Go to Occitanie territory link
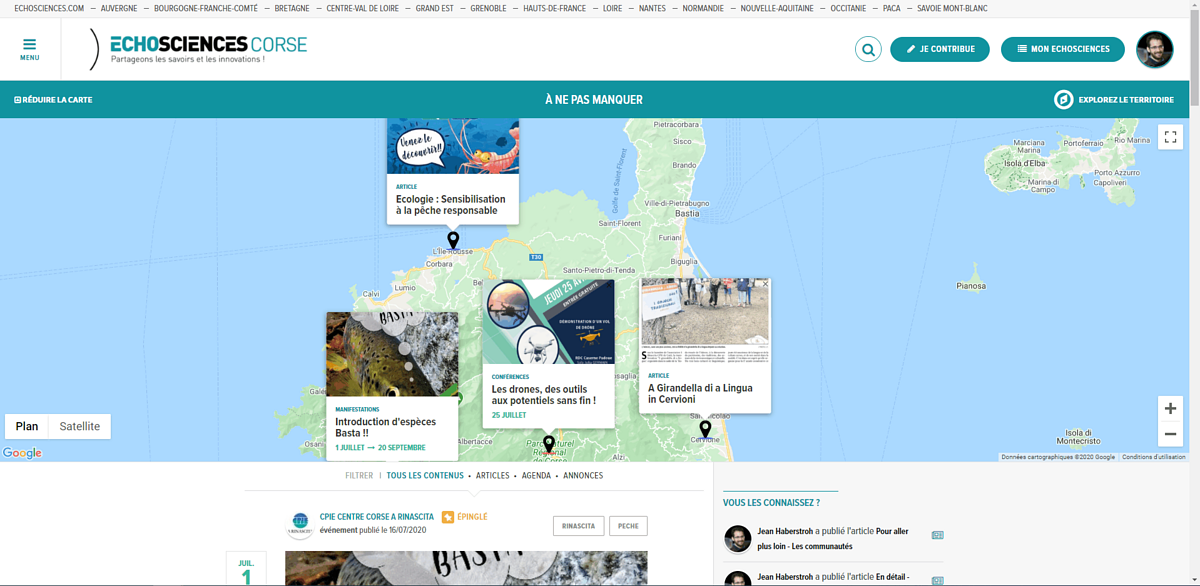The height and width of the screenshot is (586, 1200). [x=849, y=8]
